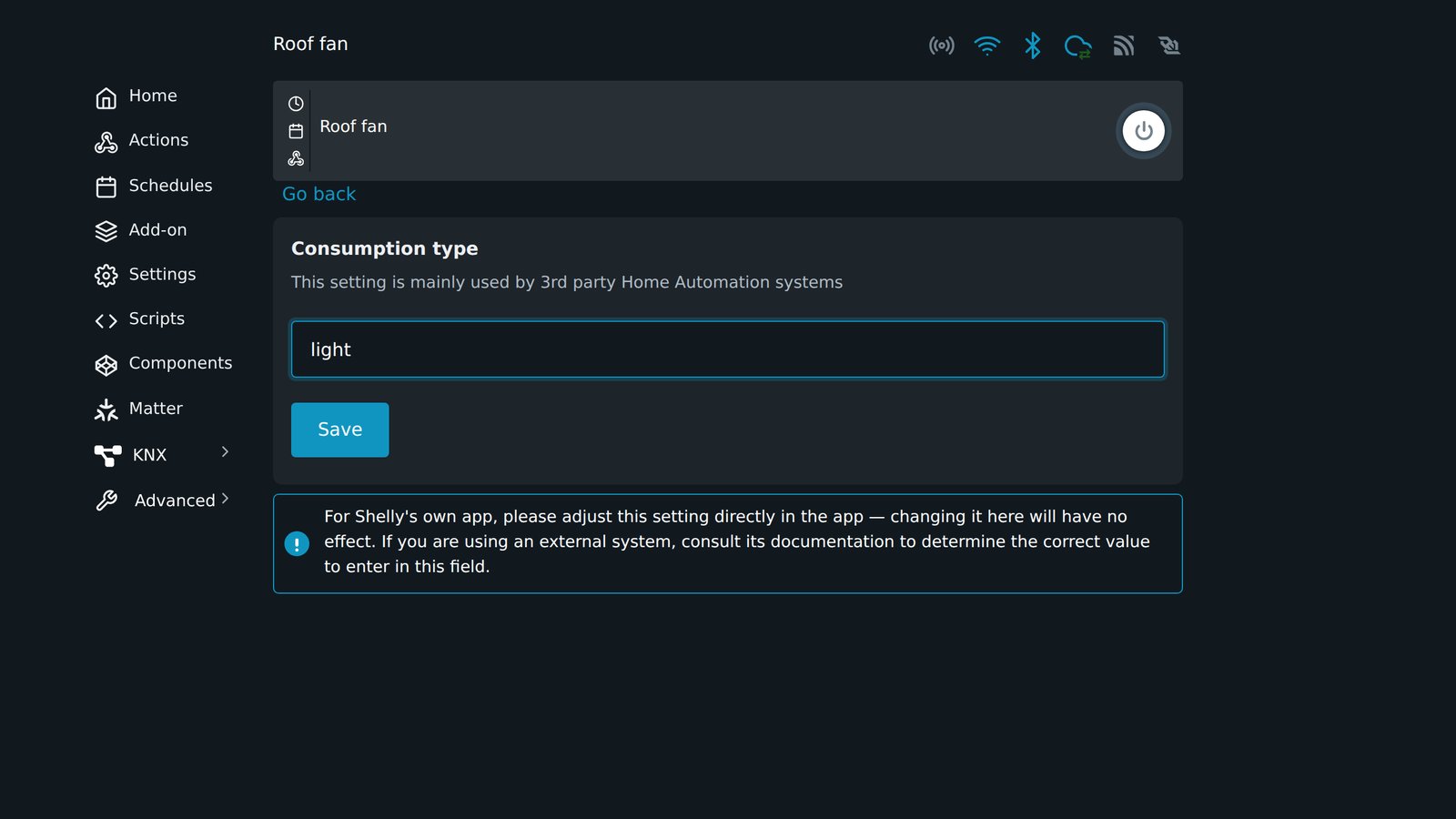
Task: Click the clock timer icon on Roof fan card
Action: (296, 104)
